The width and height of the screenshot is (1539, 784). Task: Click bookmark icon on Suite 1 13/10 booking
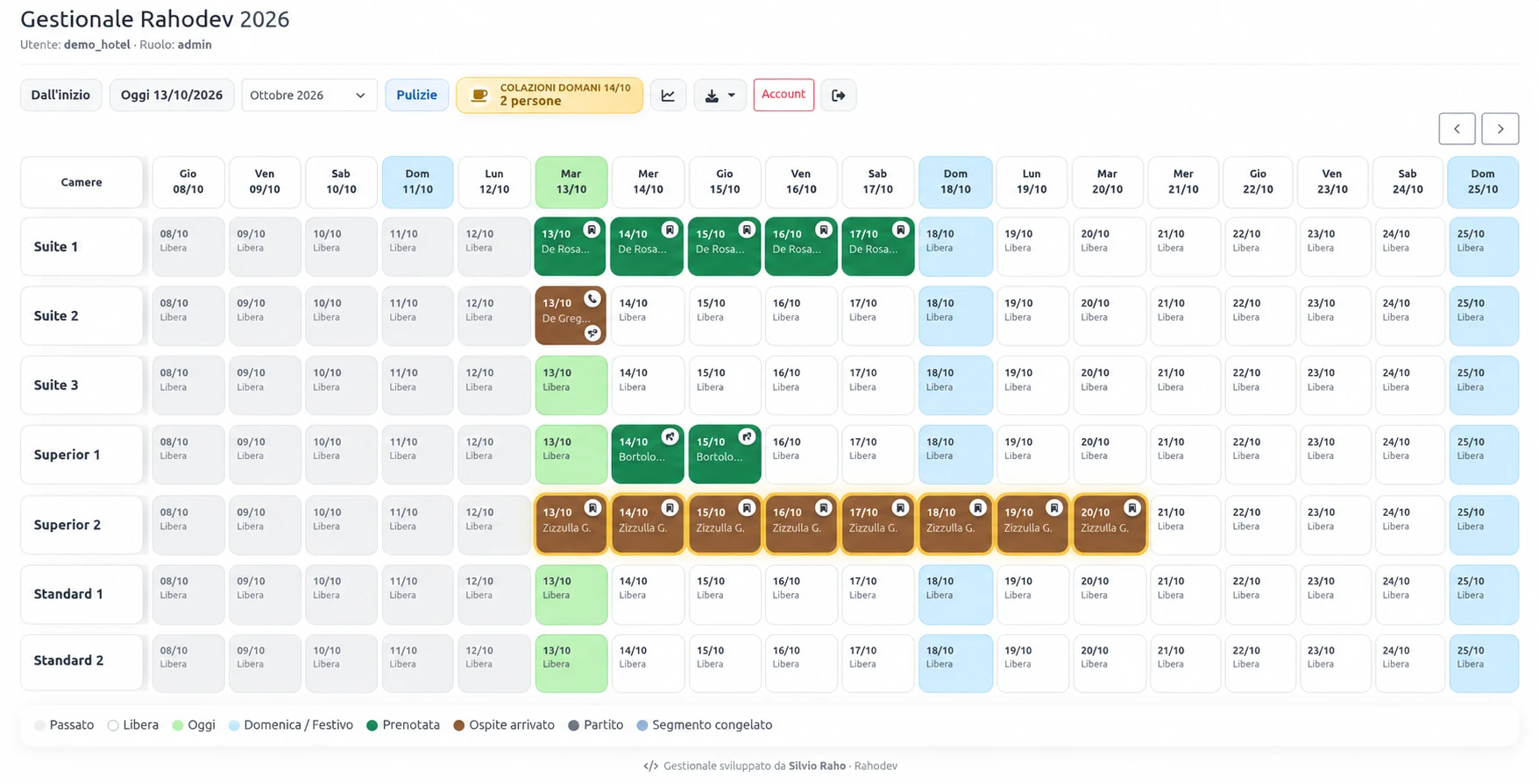tap(592, 230)
